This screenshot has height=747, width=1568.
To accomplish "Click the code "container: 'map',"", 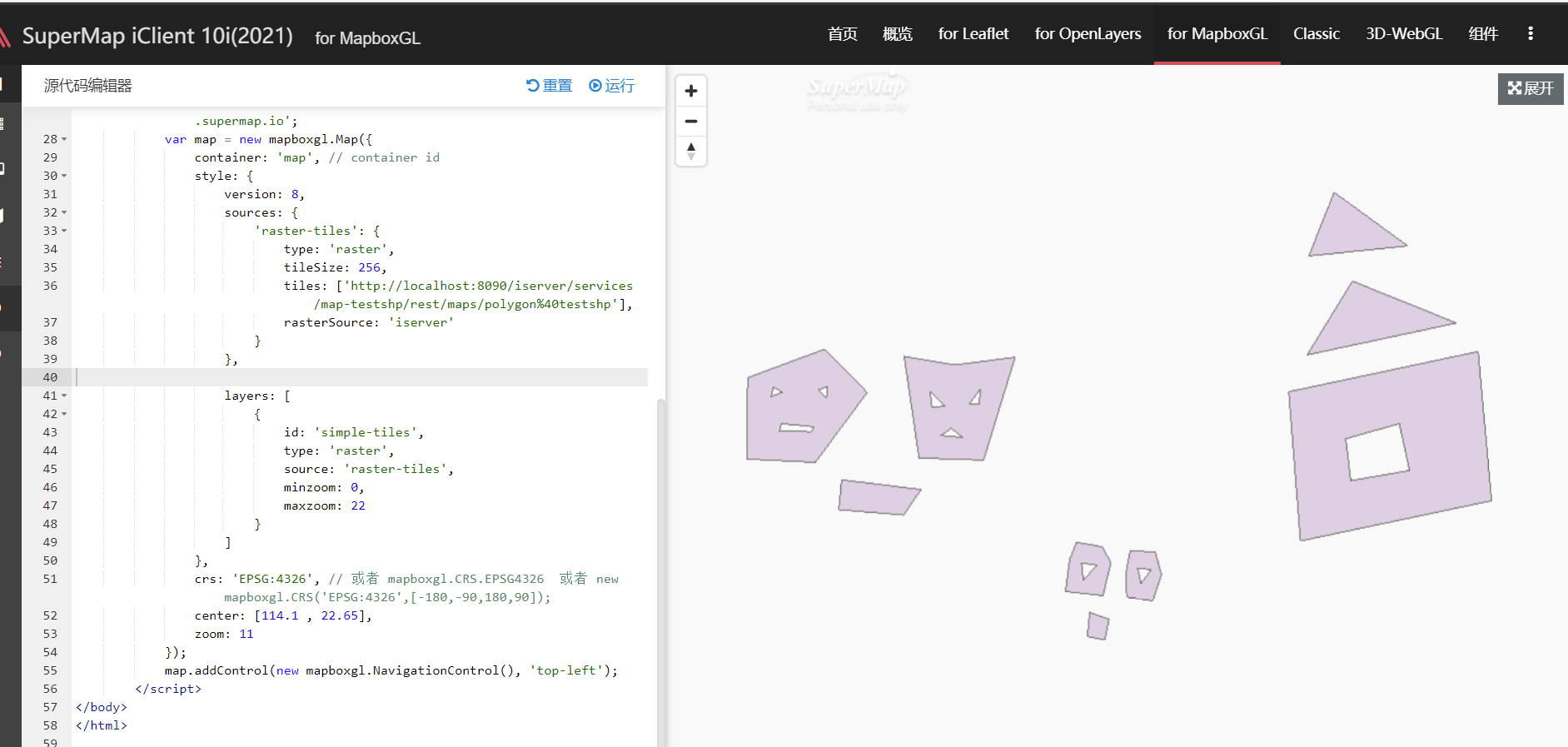I will pyautogui.click(x=257, y=157).
